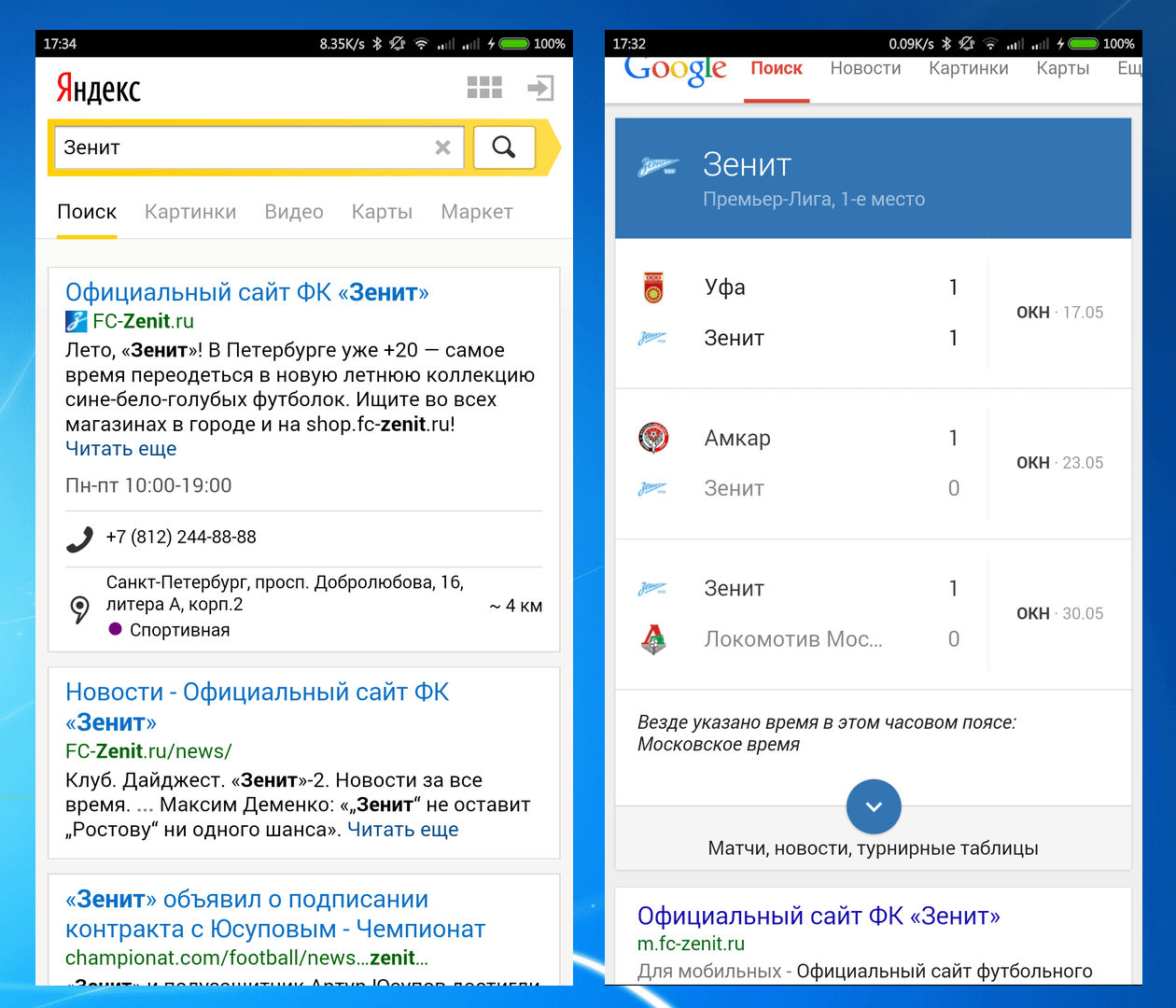
Task: Switch to Yandex Карты tab
Action: point(382,212)
